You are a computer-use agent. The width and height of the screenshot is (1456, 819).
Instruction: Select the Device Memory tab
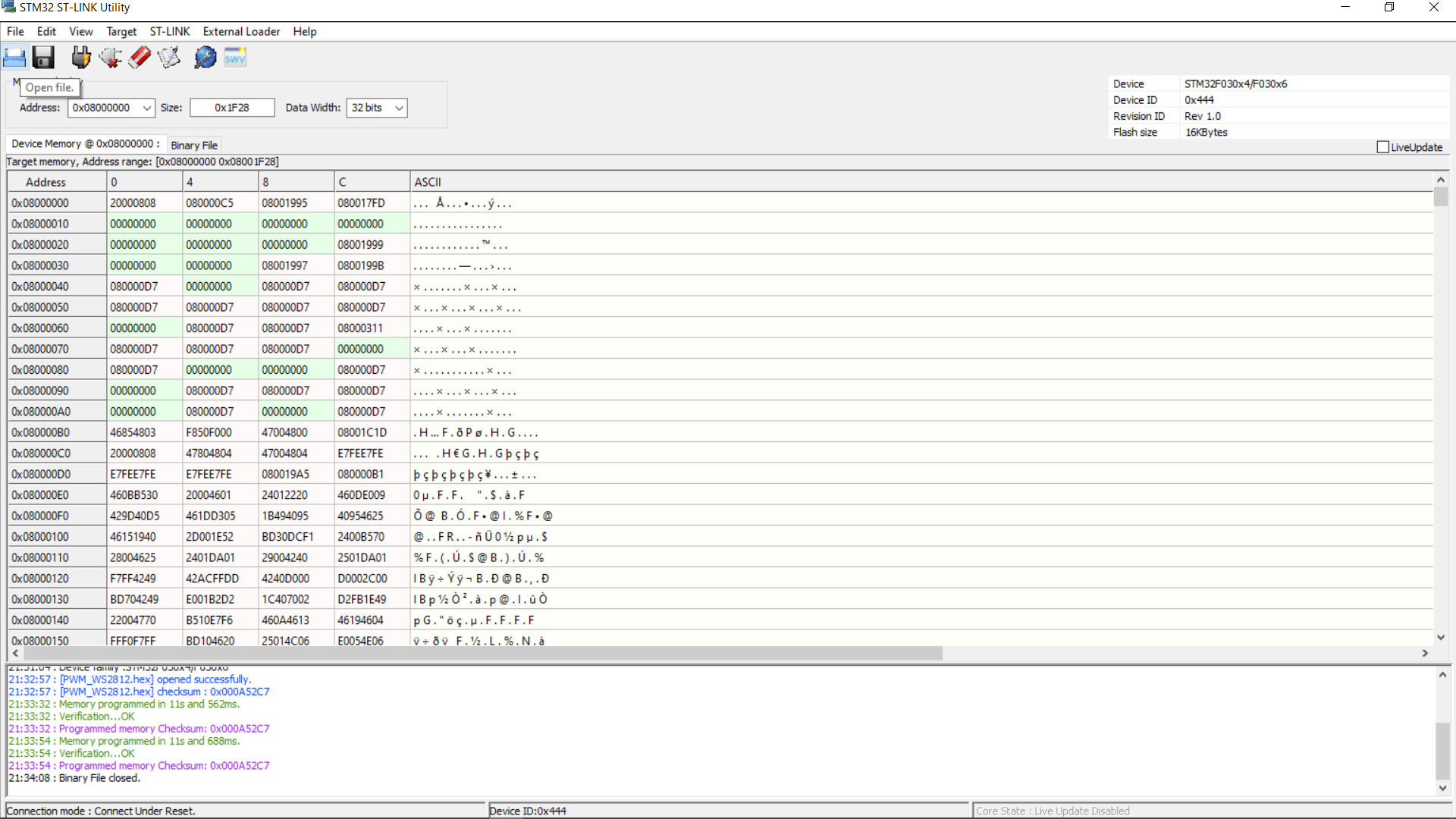point(85,143)
